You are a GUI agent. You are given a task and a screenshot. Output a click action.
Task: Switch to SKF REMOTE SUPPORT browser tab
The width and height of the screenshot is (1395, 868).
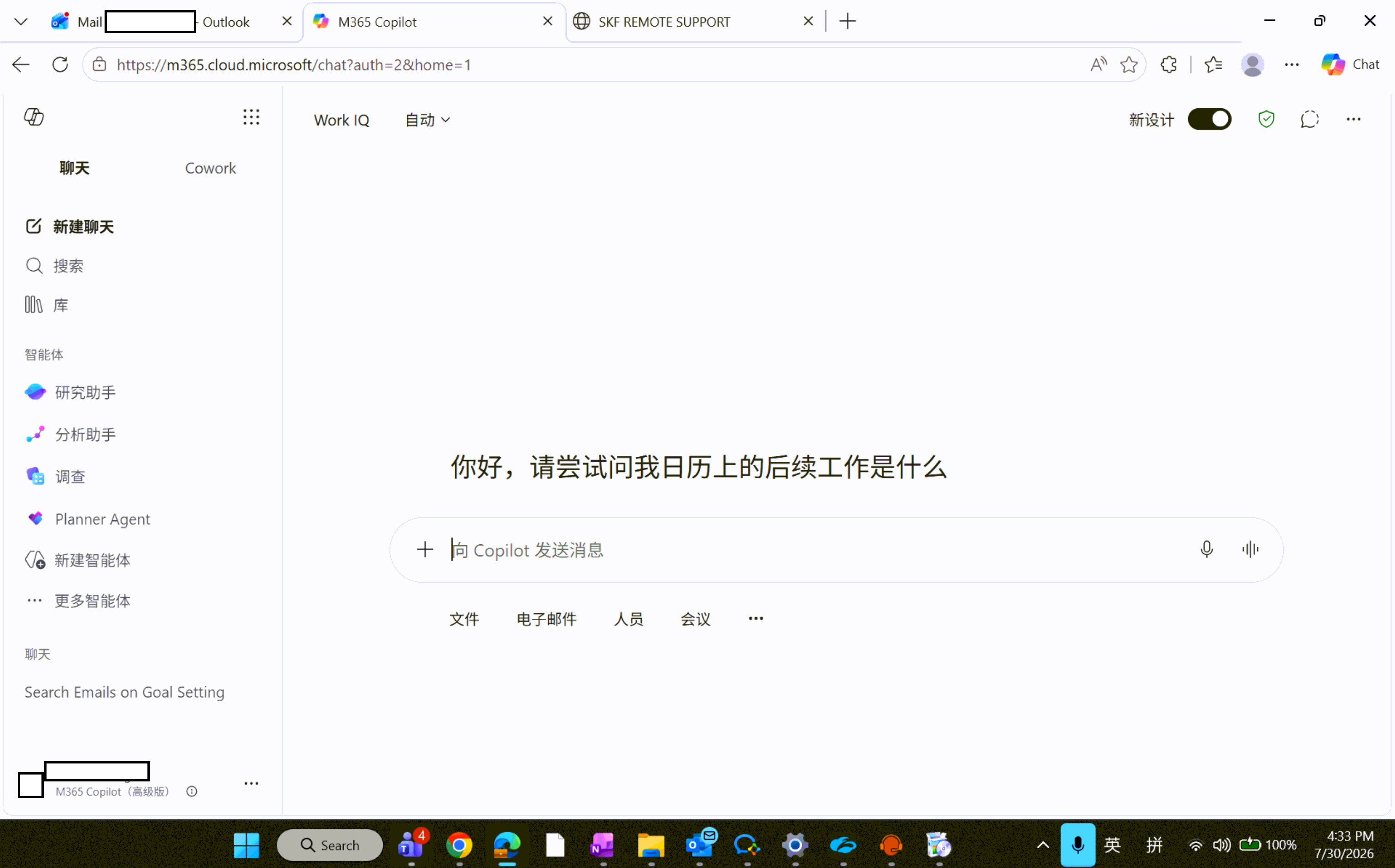pos(696,22)
